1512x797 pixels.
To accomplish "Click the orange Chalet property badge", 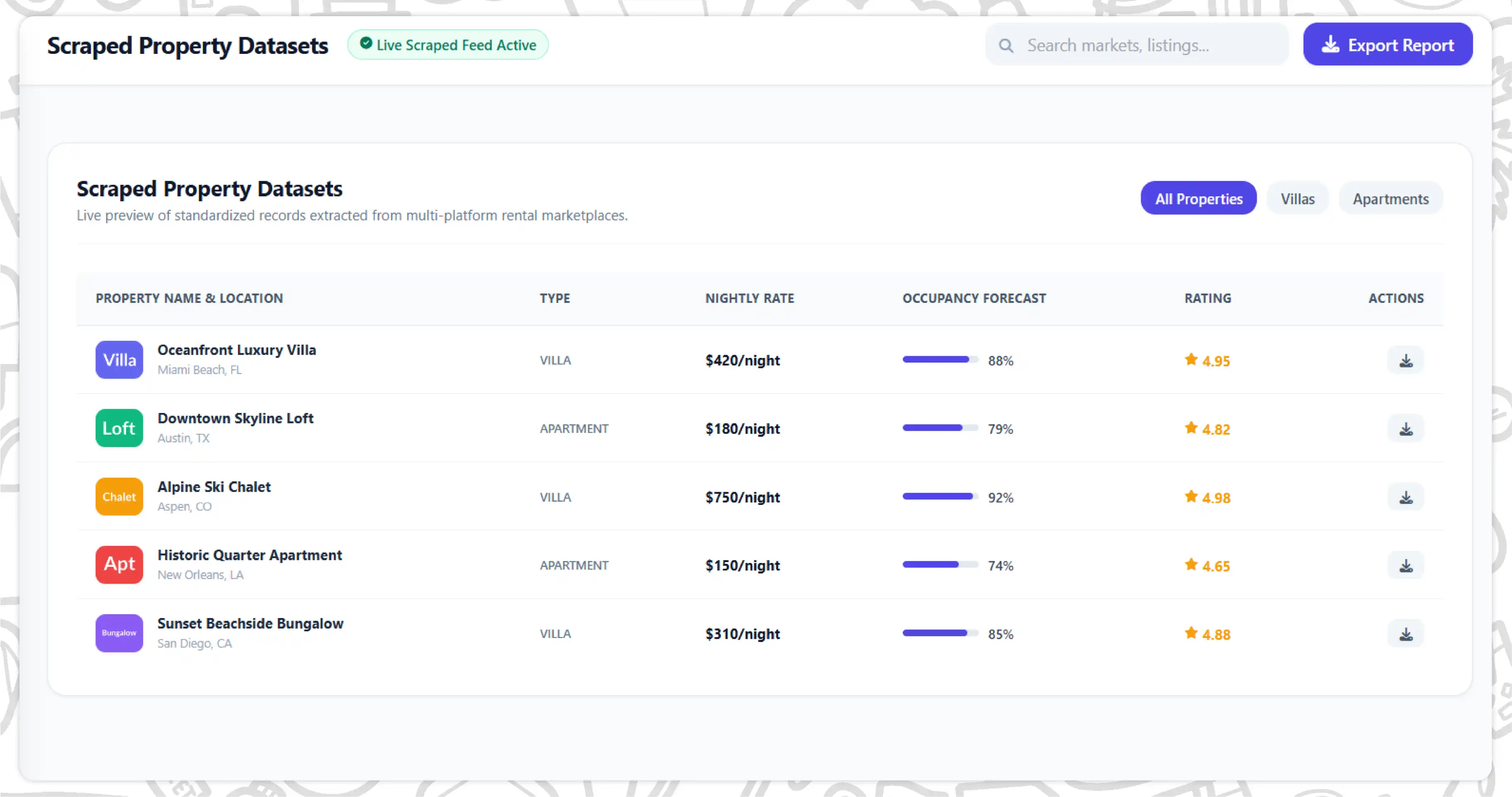I will (x=119, y=497).
